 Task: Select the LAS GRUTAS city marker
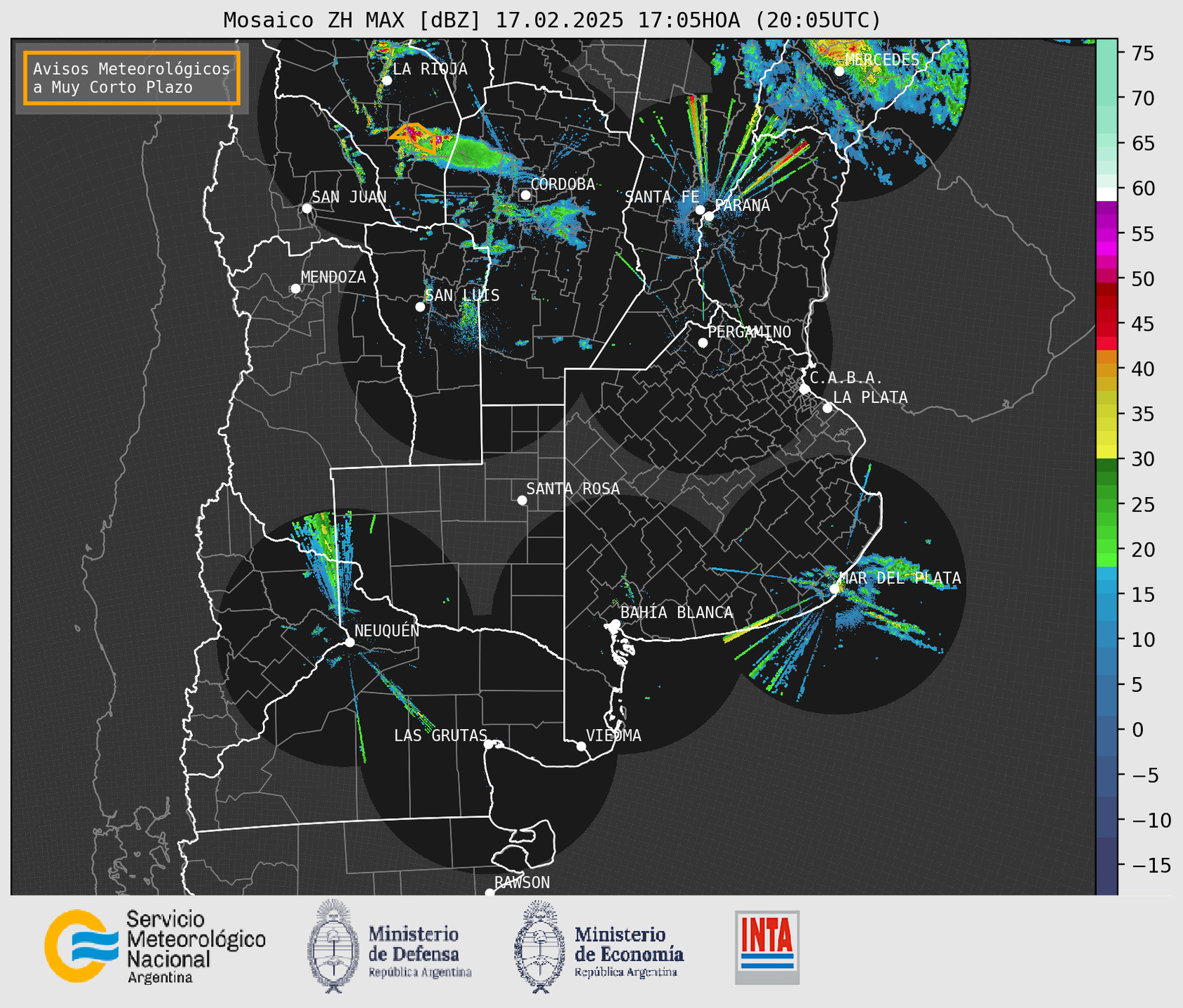489,744
